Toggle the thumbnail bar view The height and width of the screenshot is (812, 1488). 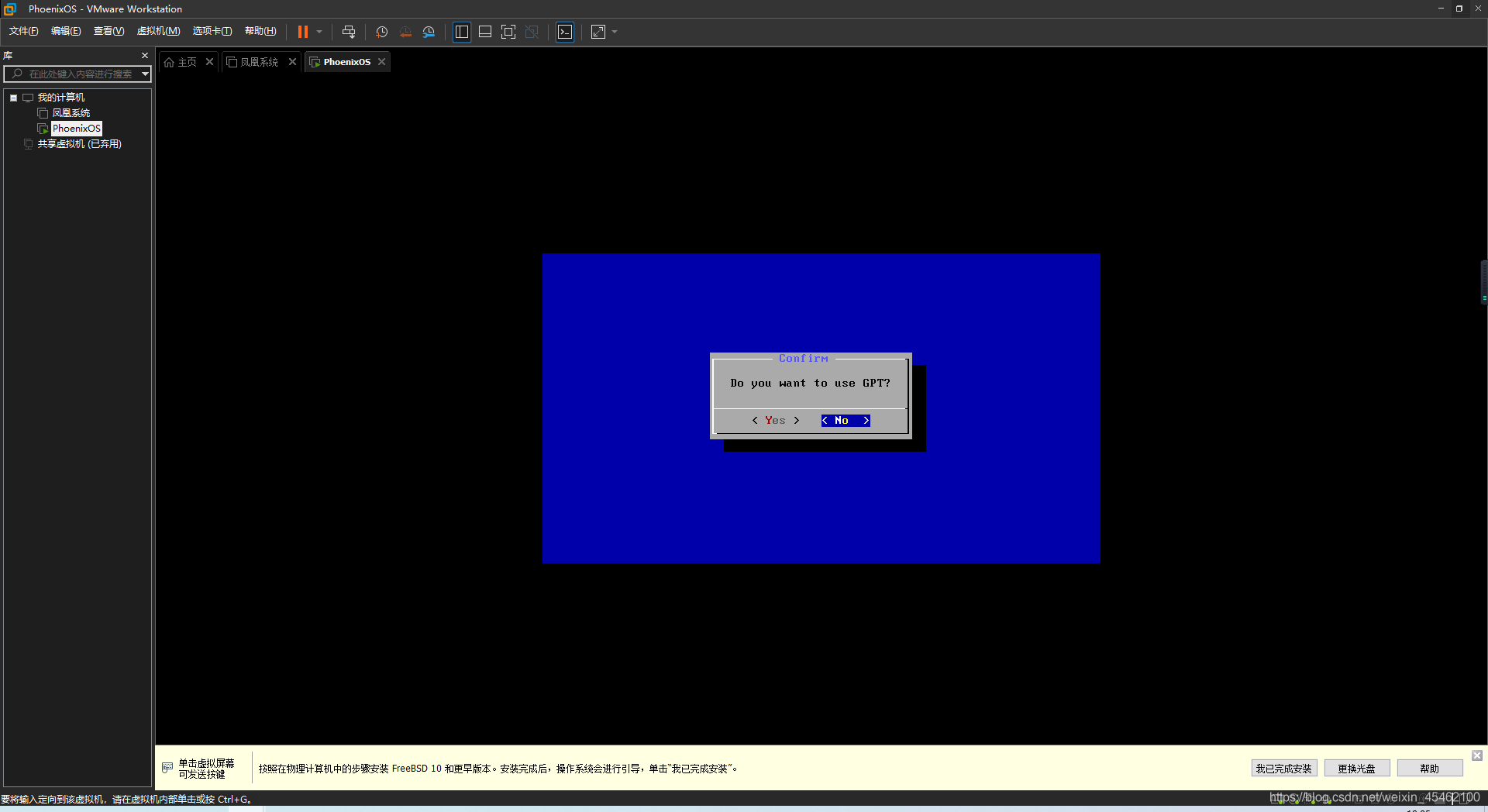click(485, 32)
